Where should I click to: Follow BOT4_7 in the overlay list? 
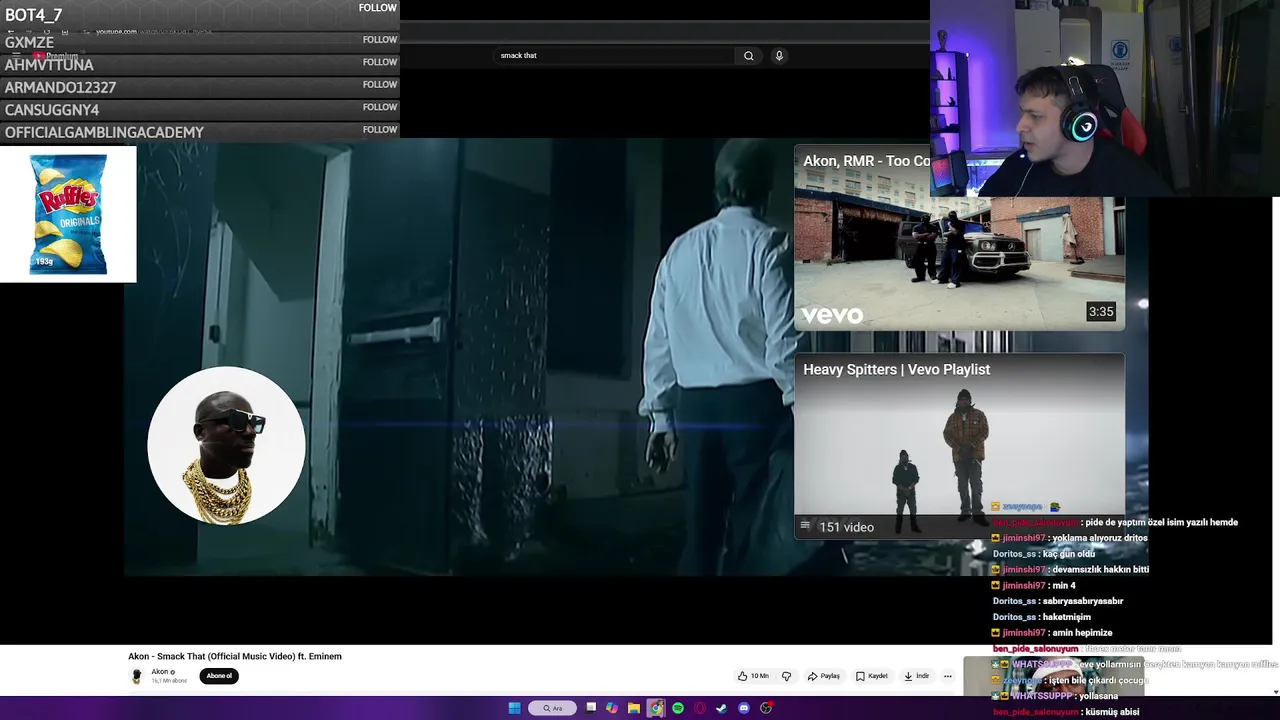(379, 8)
